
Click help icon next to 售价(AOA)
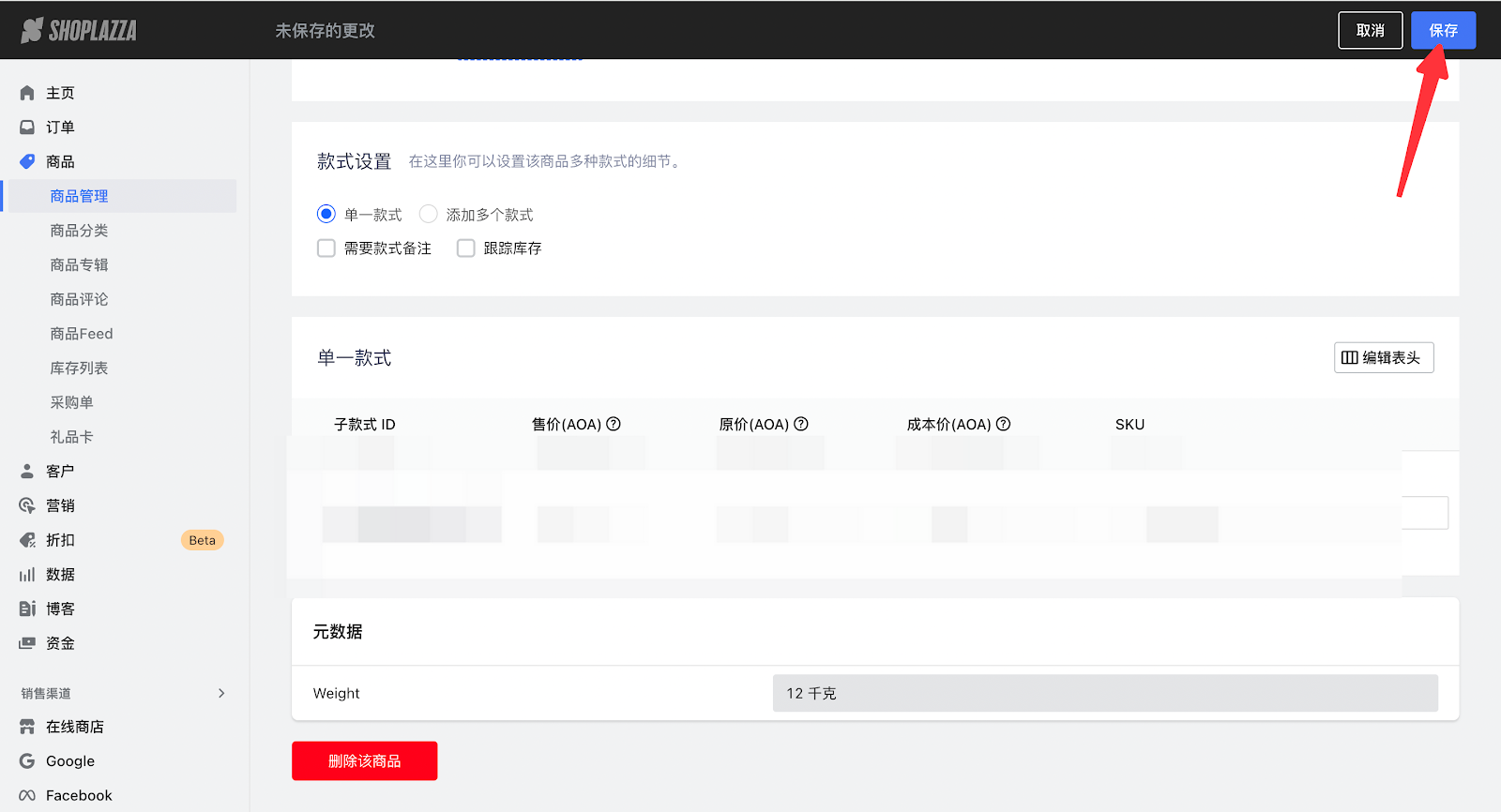pos(614,424)
